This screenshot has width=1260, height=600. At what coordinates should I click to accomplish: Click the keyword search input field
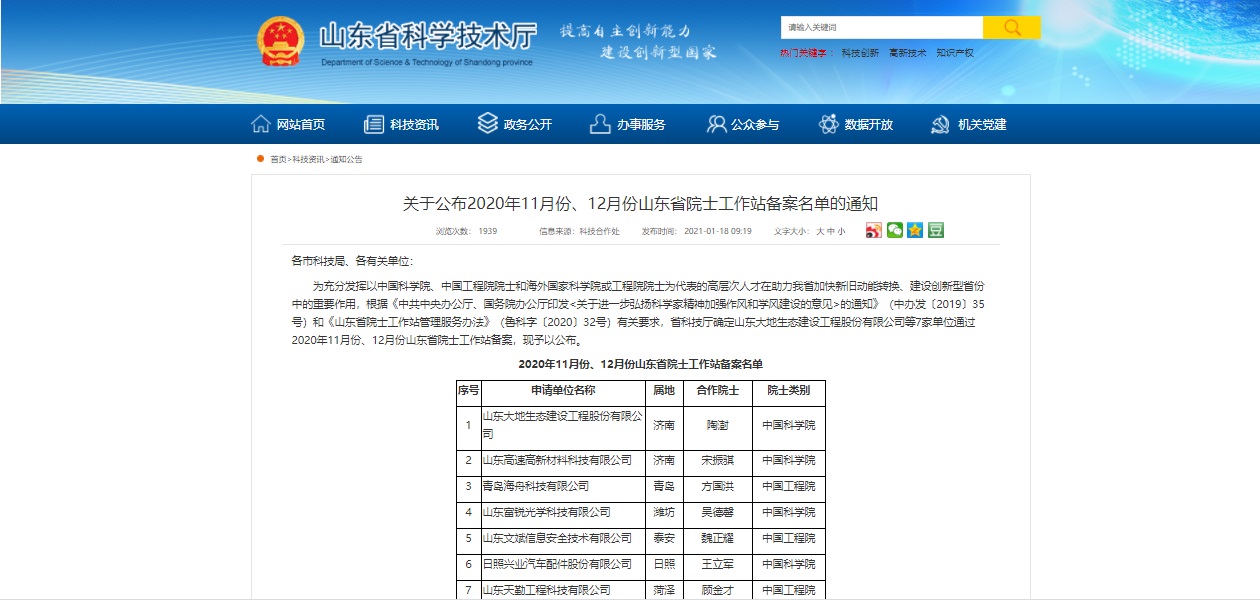pos(880,27)
